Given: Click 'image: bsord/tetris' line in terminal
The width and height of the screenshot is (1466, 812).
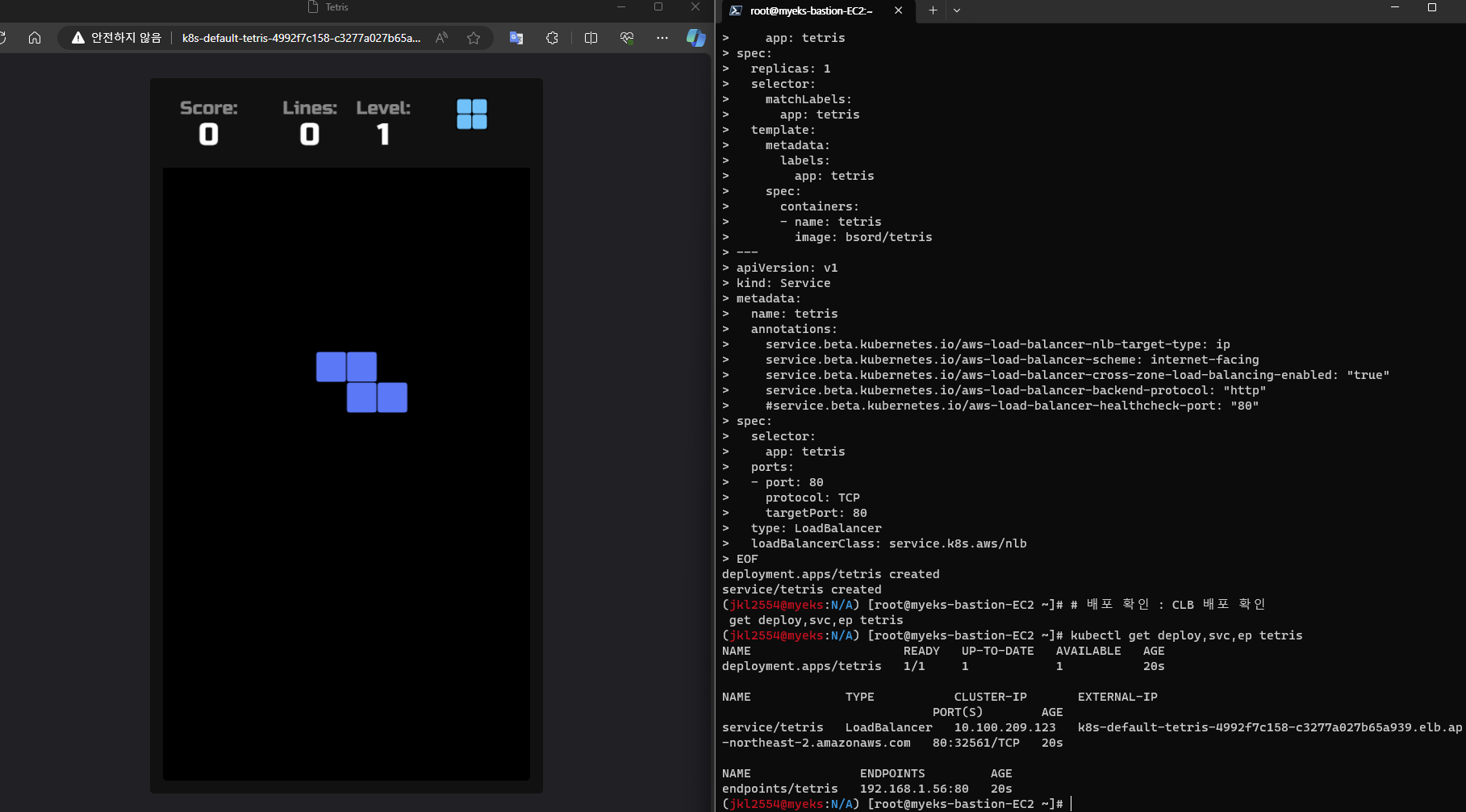Looking at the screenshot, I should coord(863,237).
